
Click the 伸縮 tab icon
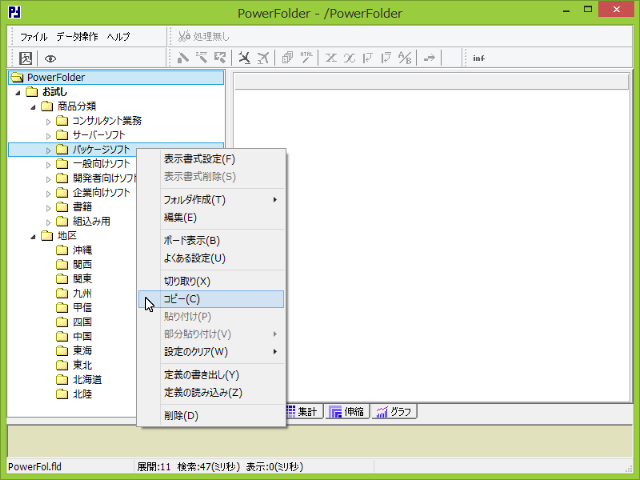coord(336,412)
